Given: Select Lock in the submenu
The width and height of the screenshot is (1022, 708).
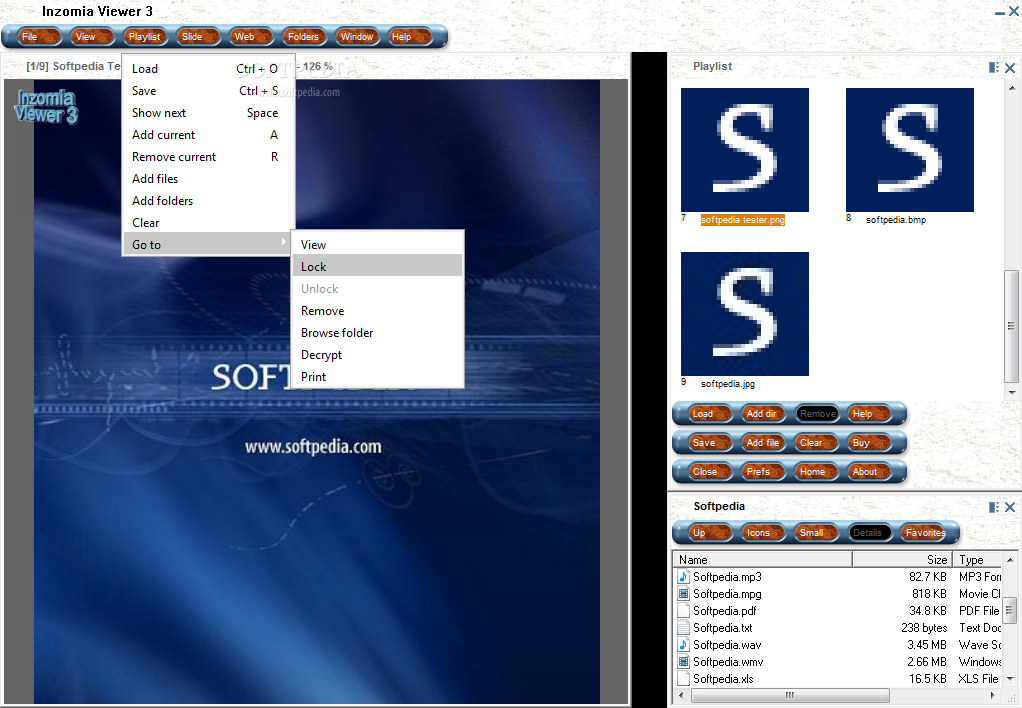Looking at the screenshot, I should tap(377, 267).
